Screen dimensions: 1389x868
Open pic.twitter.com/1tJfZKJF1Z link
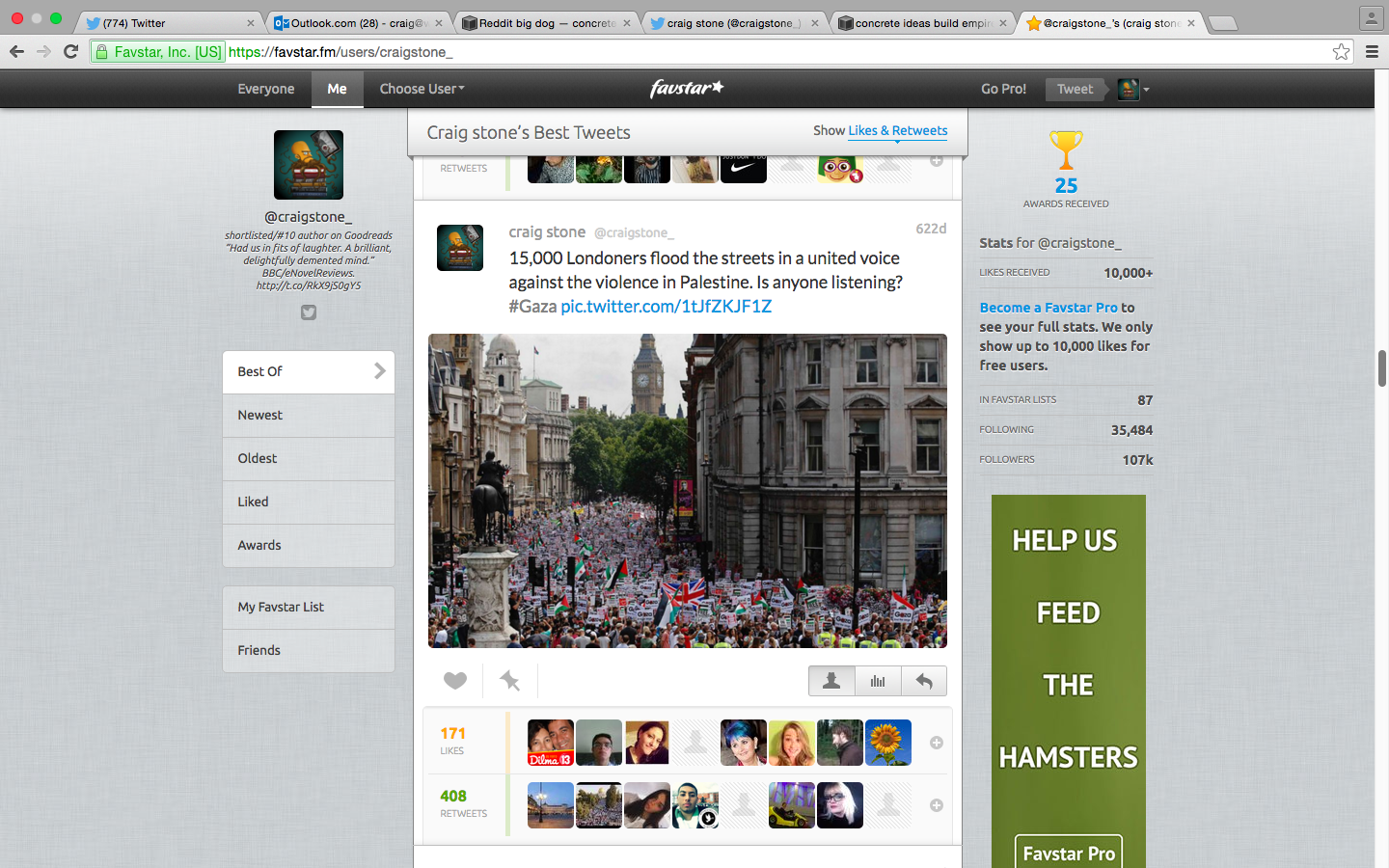click(666, 307)
